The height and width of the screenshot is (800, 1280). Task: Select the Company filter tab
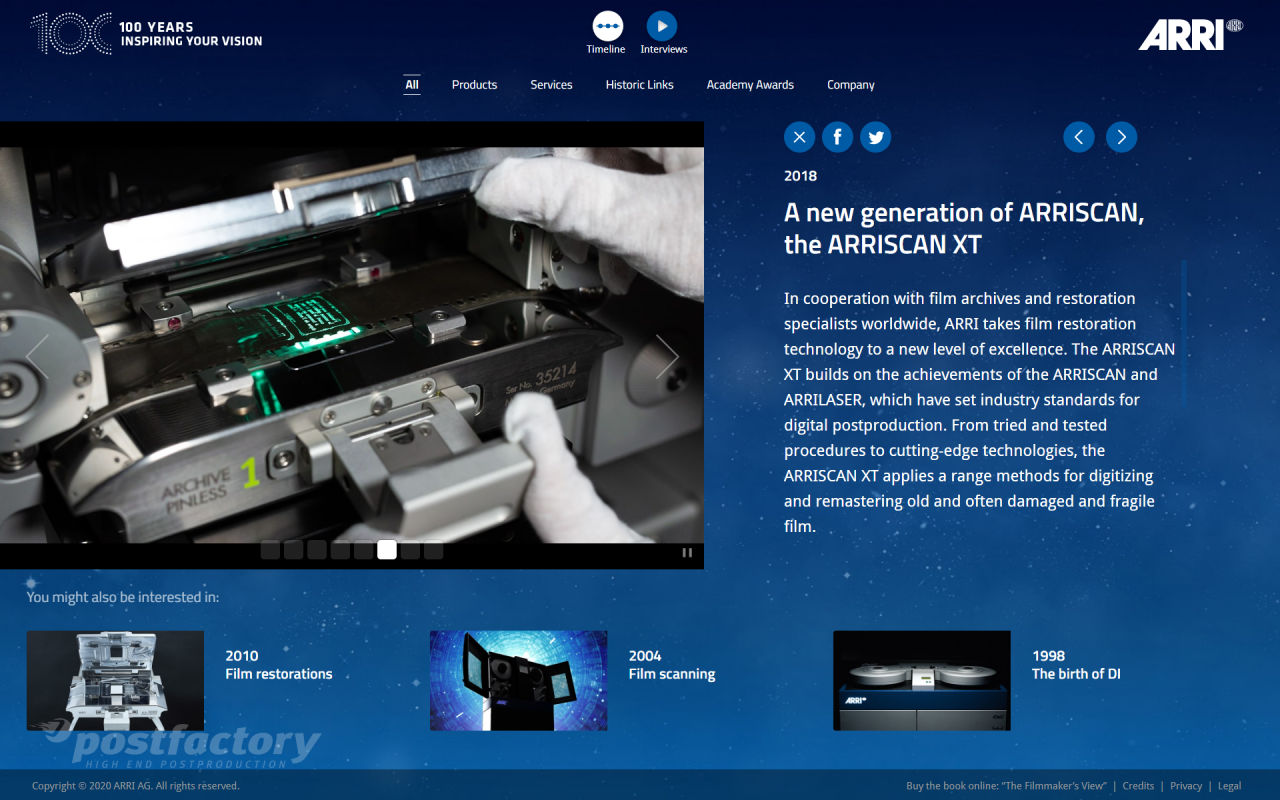(x=851, y=85)
